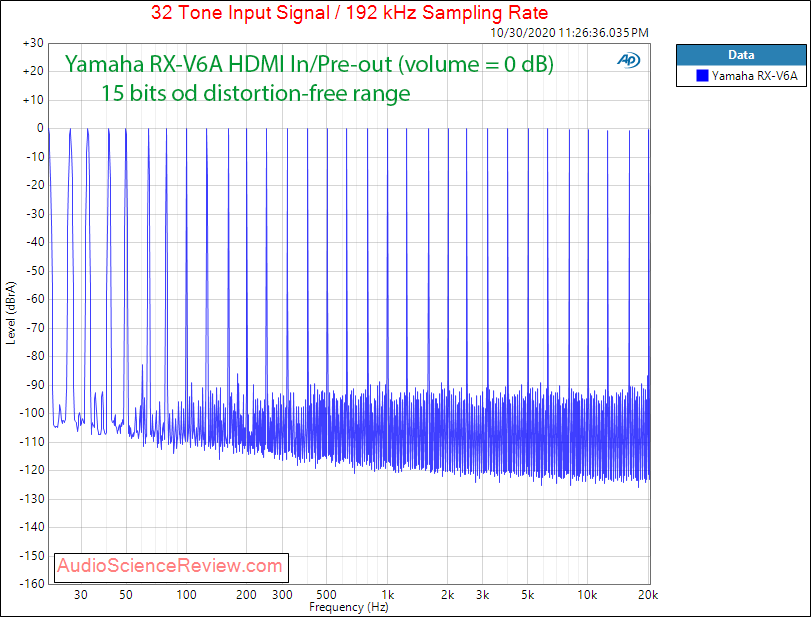Click the -80 level axis label
This screenshot has height=617, width=811.
point(35,356)
